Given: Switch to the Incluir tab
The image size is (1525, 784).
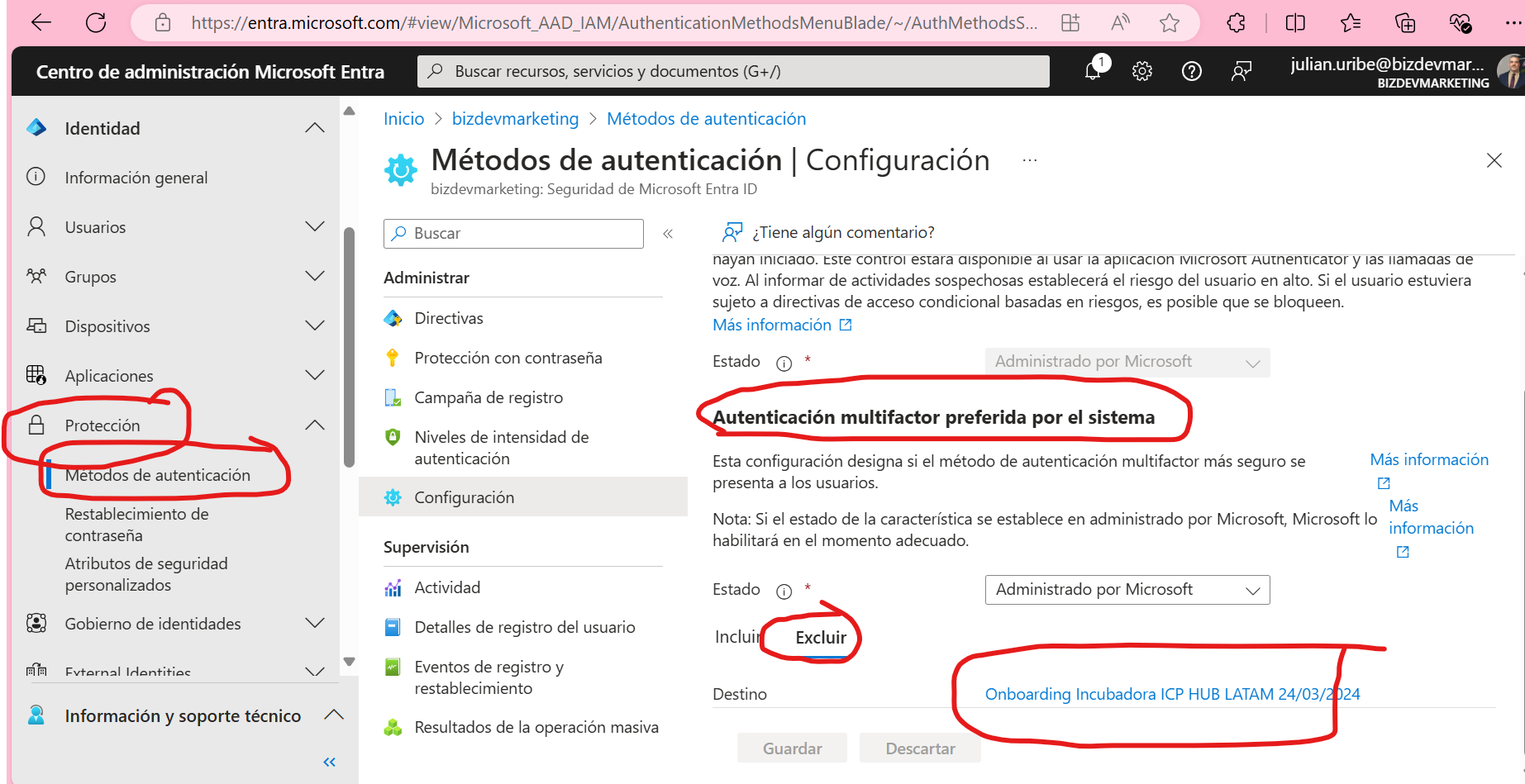Looking at the screenshot, I should click(x=736, y=637).
